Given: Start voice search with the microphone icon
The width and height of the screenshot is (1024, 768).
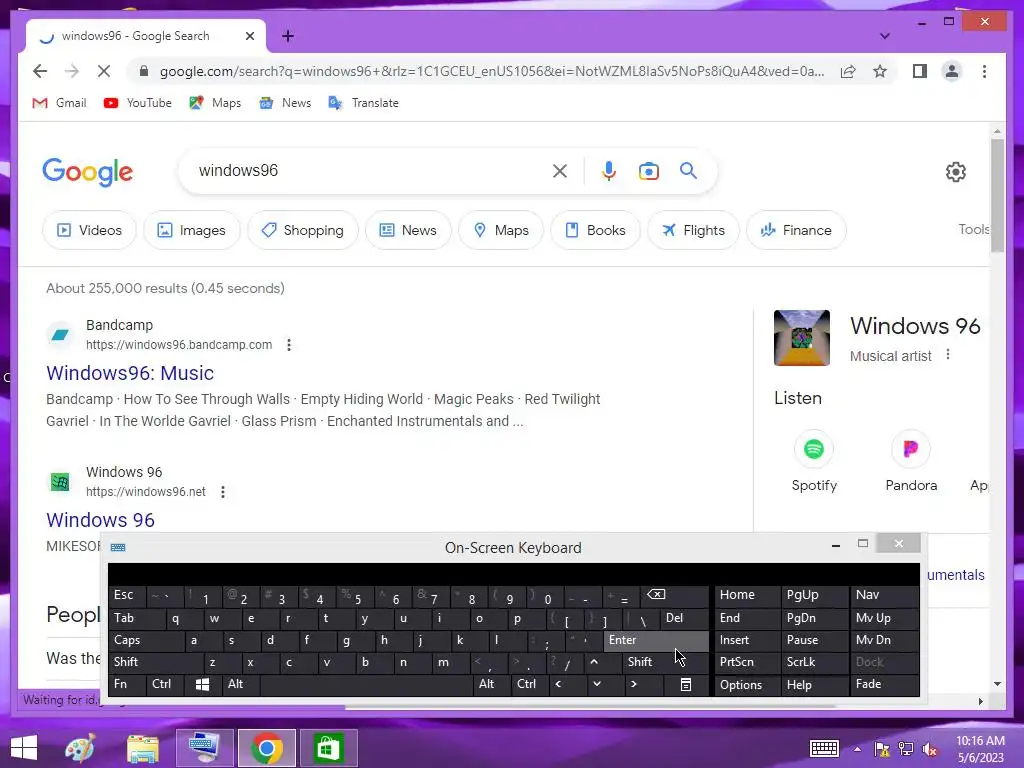Looking at the screenshot, I should [x=609, y=171].
